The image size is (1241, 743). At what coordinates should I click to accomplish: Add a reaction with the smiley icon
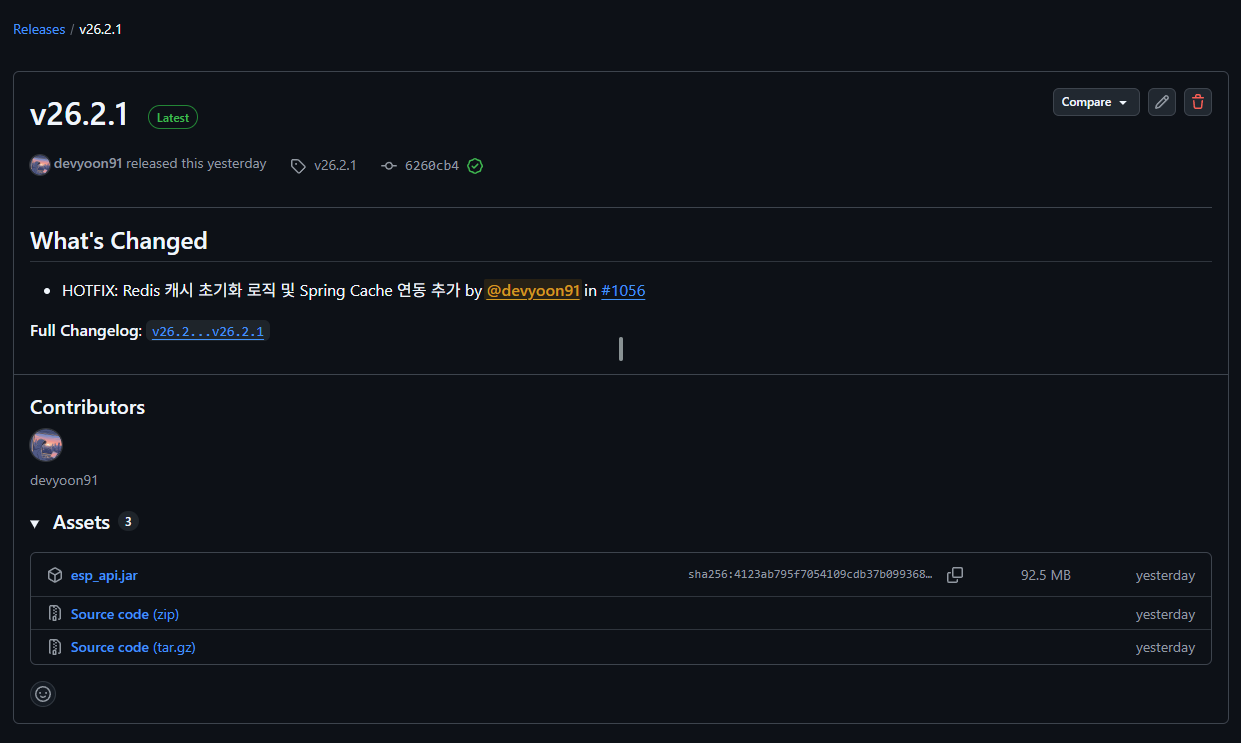pyautogui.click(x=43, y=693)
